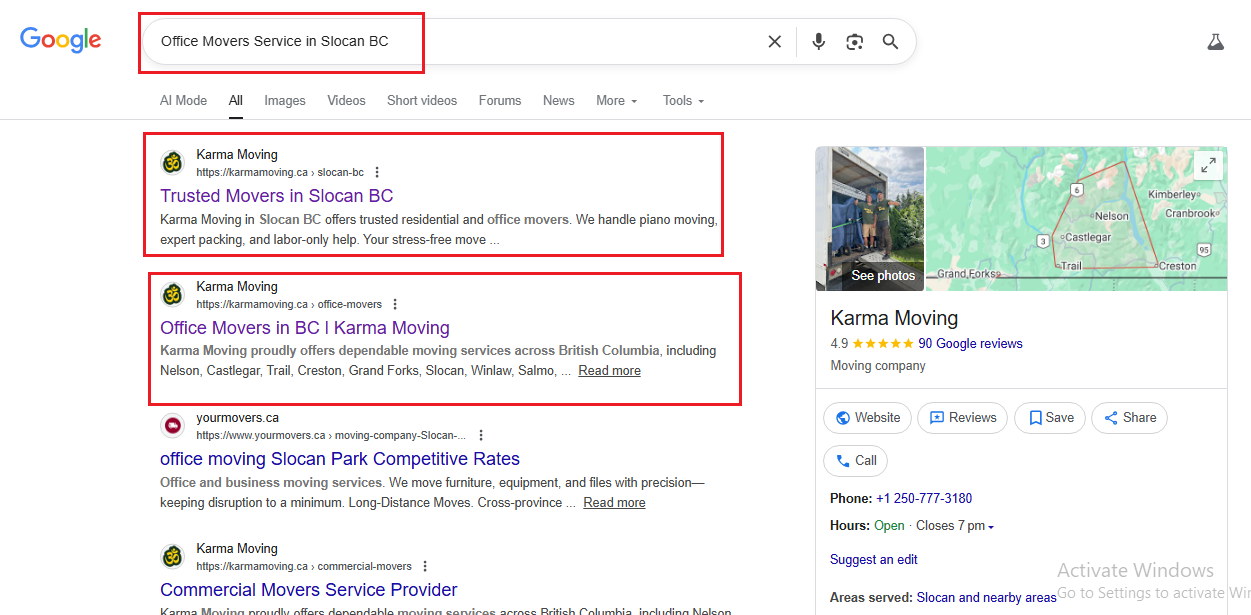Switch to the Images tab

pos(285,101)
